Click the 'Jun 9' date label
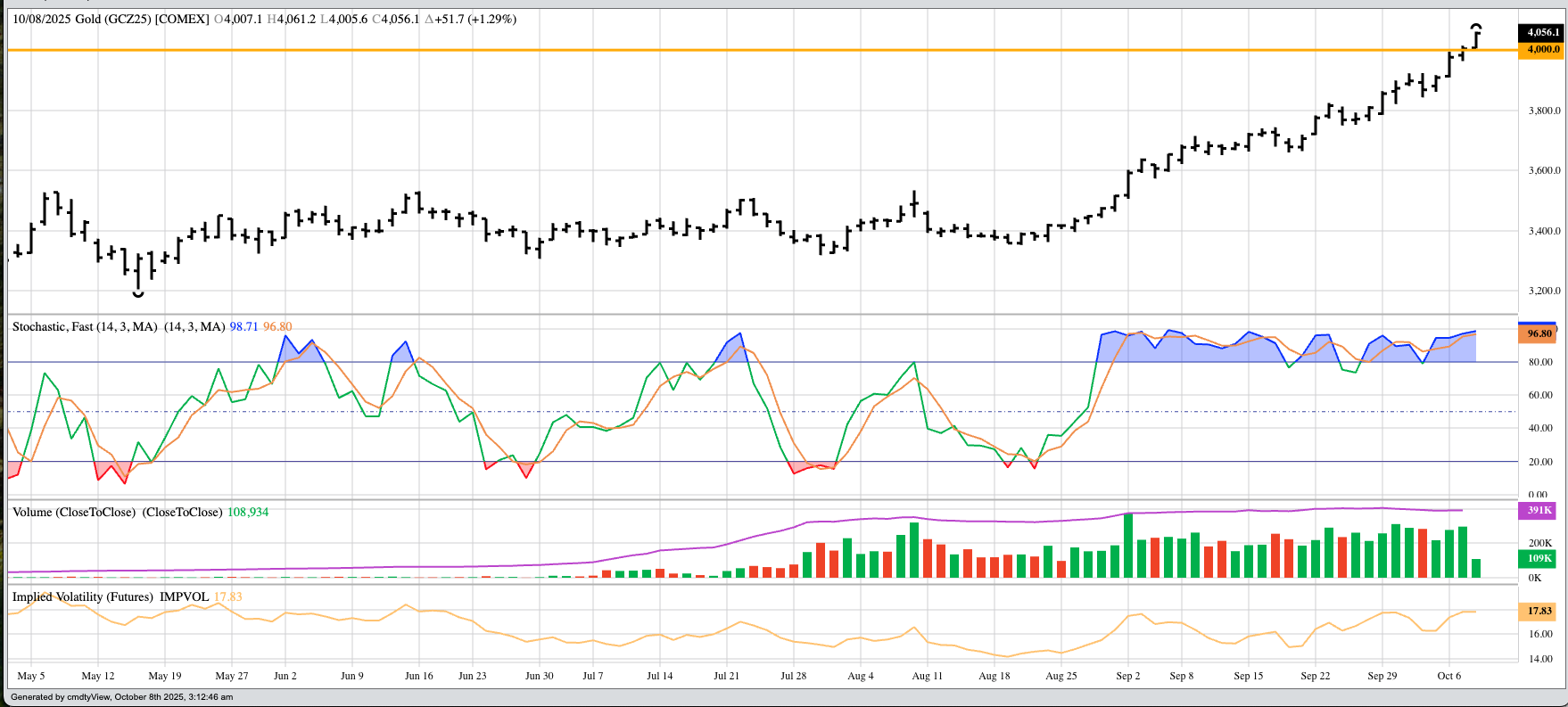Image resolution: width=1568 pixels, height=707 pixels. 352,676
